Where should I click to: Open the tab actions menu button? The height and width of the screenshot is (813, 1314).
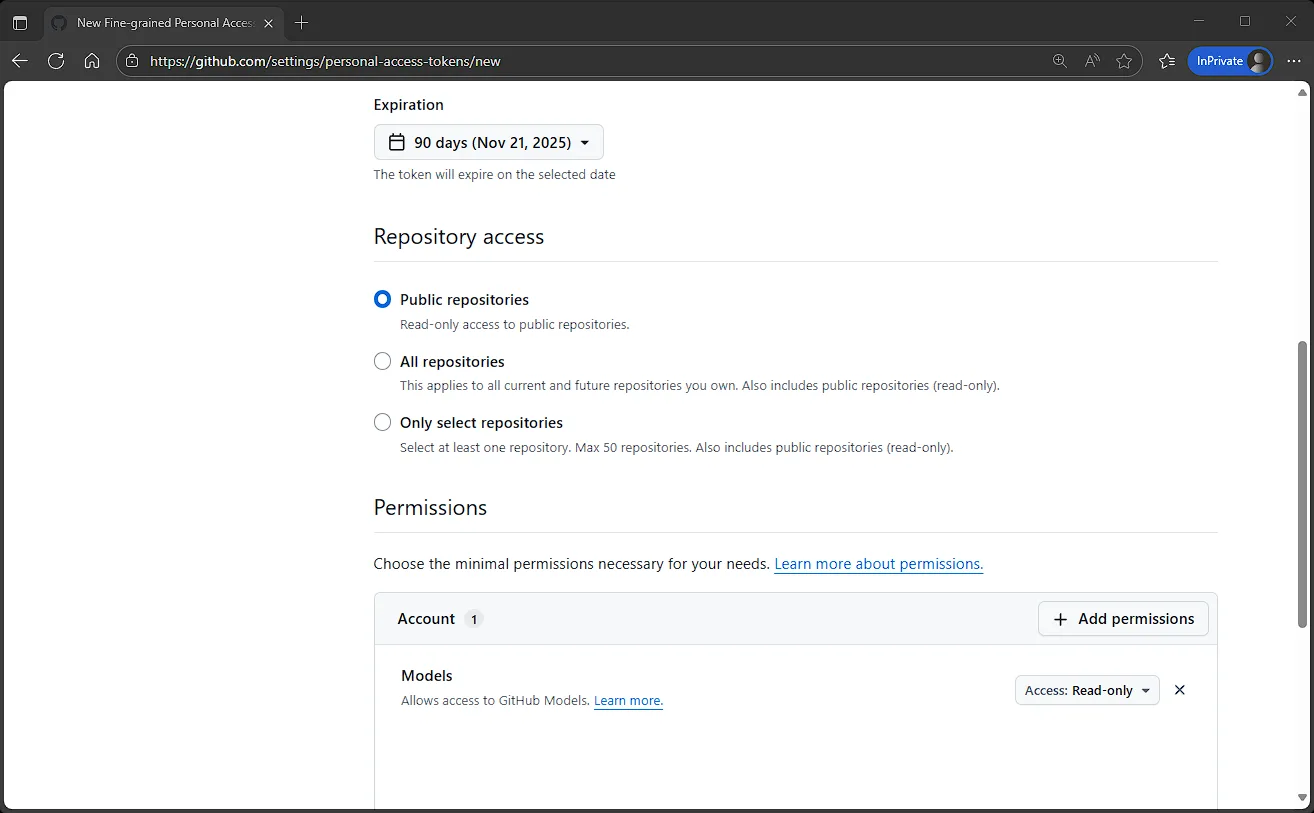coord(20,22)
